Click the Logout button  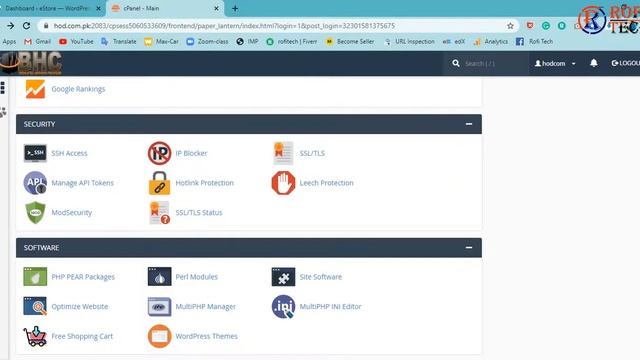[x=625, y=63]
